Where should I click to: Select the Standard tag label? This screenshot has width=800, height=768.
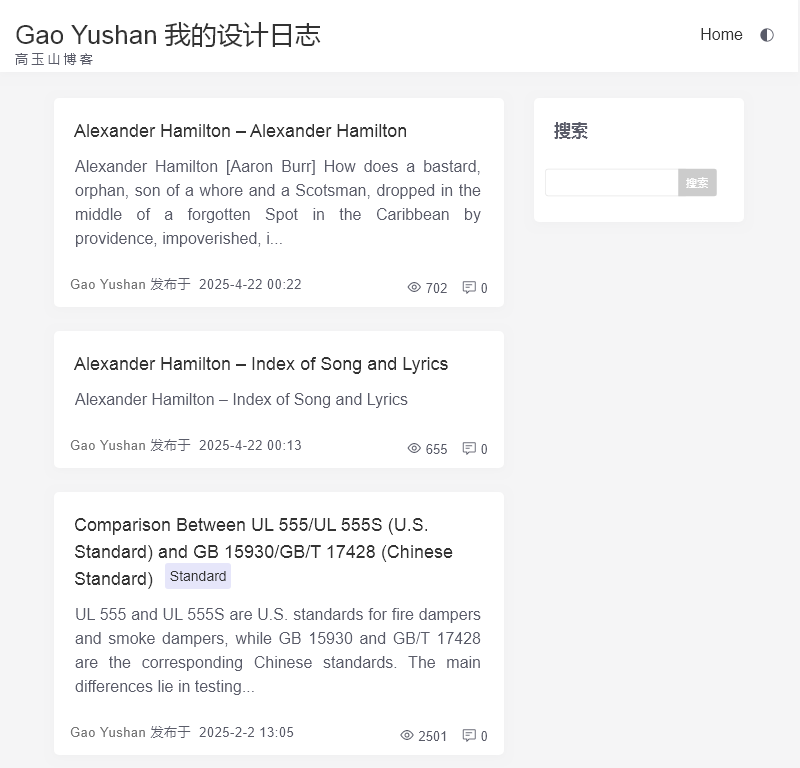point(197,576)
